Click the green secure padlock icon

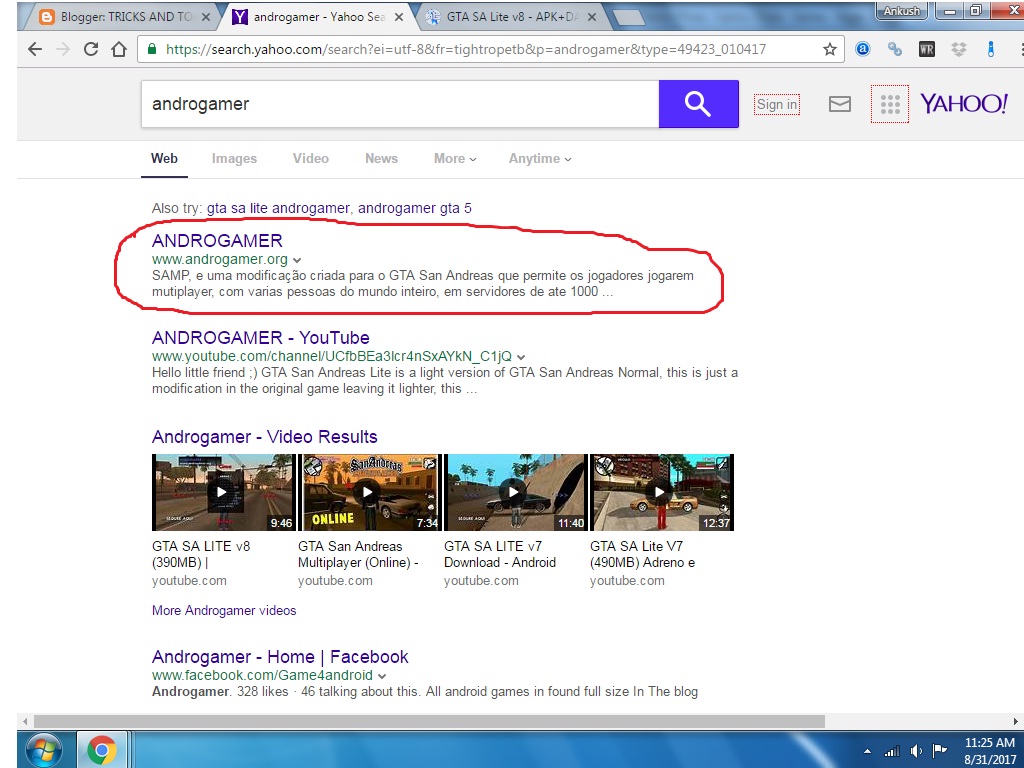point(152,49)
